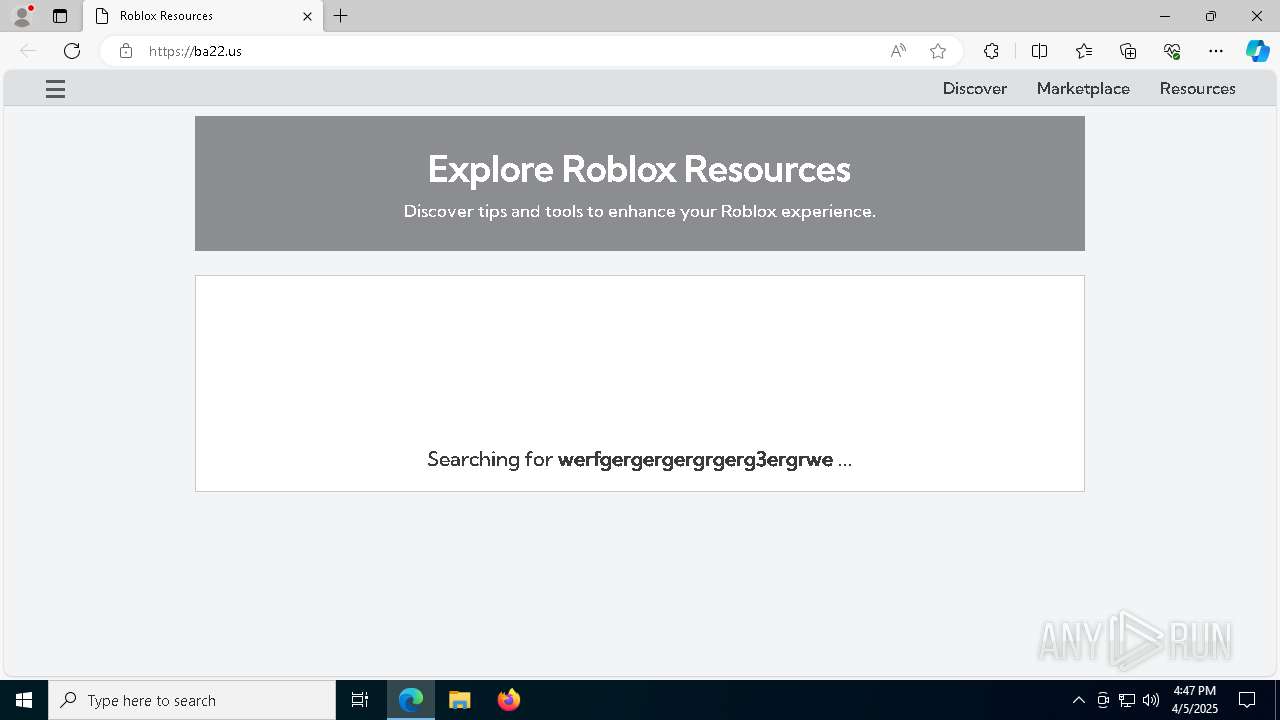The image size is (1280, 720).
Task: Open the Discover nav link
Action: [x=974, y=88]
